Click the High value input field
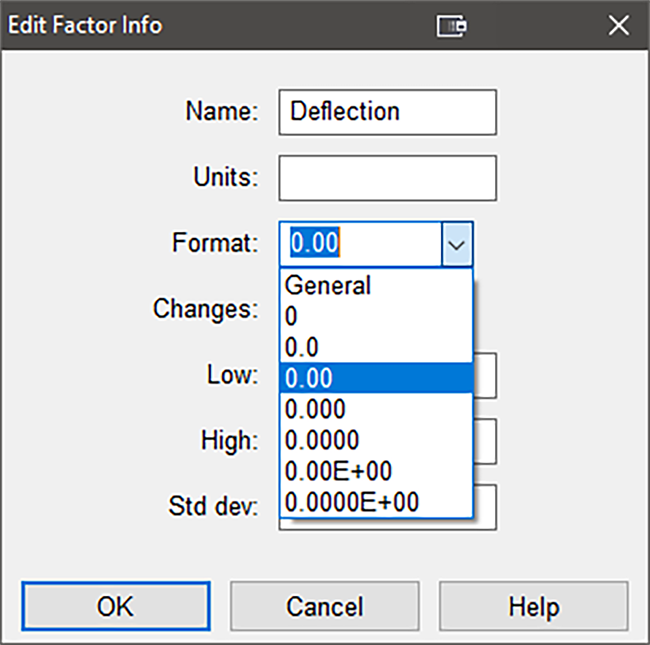 pyautogui.click(x=485, y=440)
